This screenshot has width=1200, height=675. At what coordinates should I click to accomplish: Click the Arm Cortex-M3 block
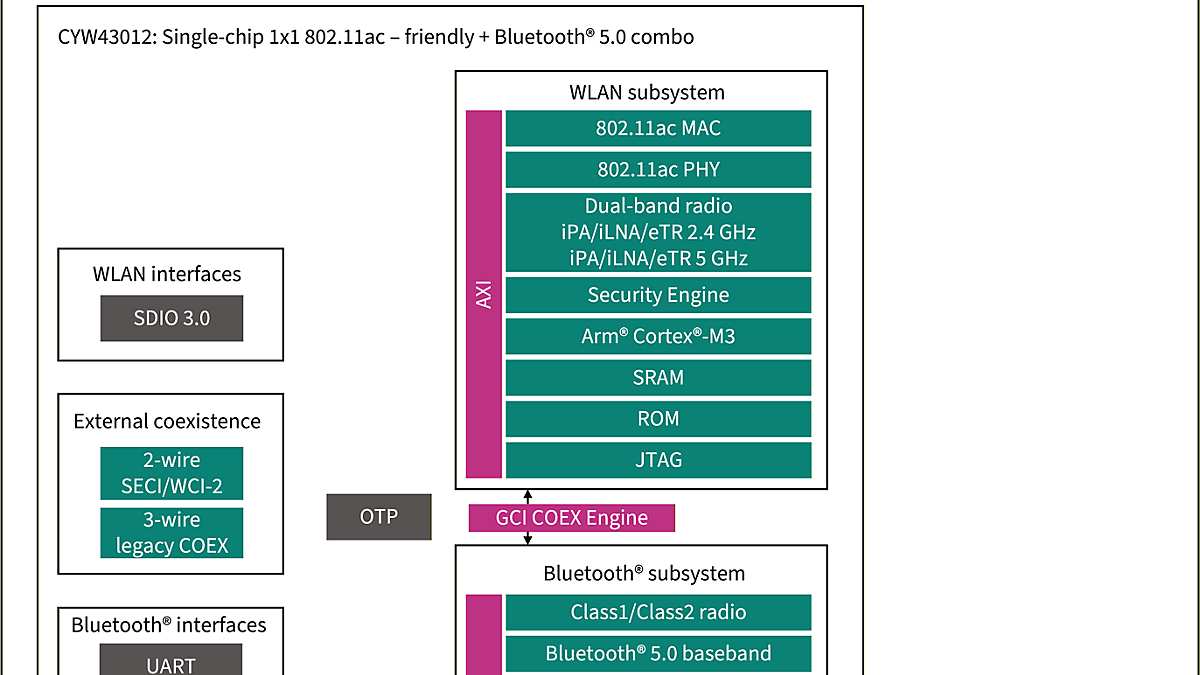click(658, 336)
